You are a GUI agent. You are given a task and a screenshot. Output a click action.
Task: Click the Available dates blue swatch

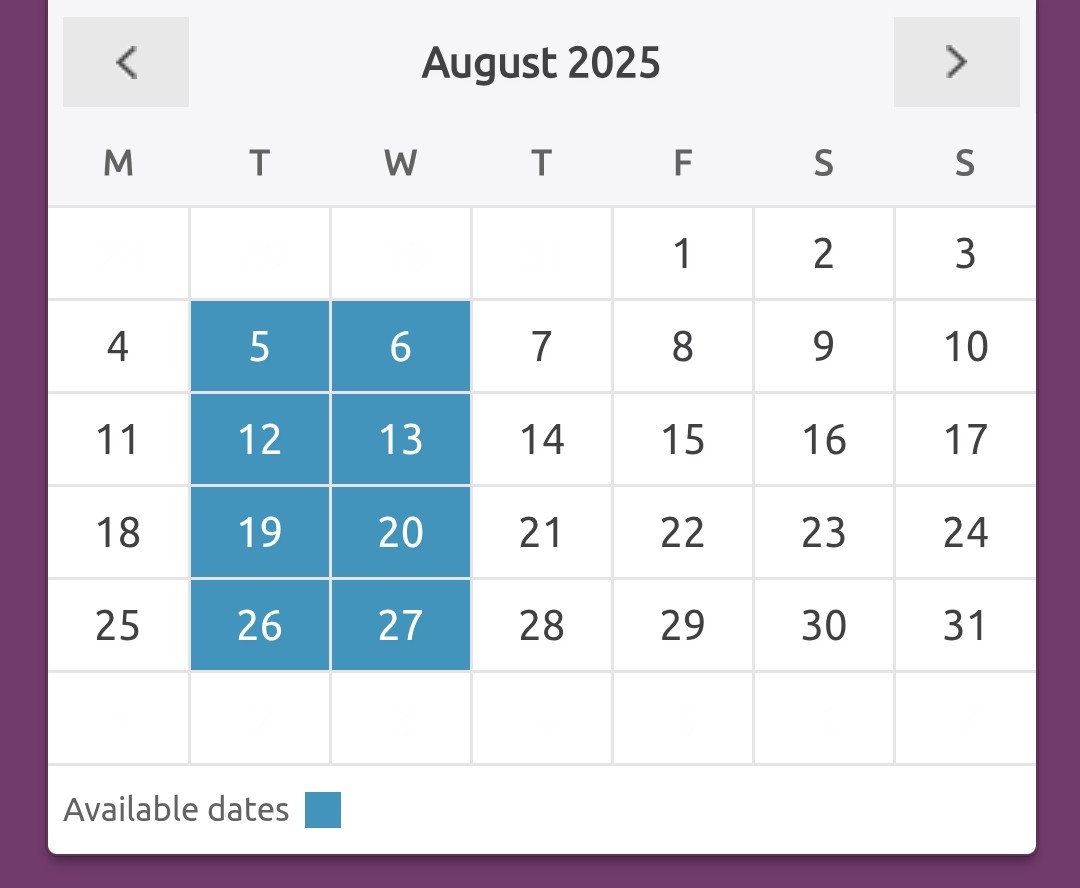[323, 809]
